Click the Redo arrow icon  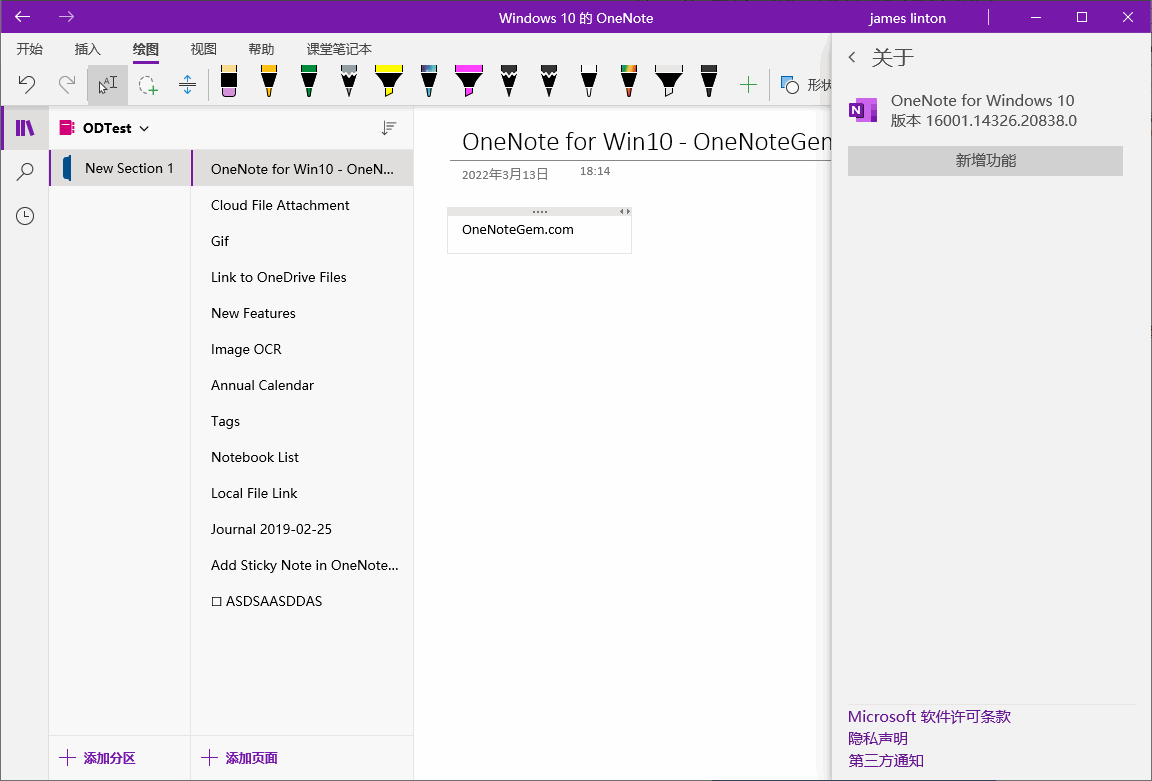67,84
